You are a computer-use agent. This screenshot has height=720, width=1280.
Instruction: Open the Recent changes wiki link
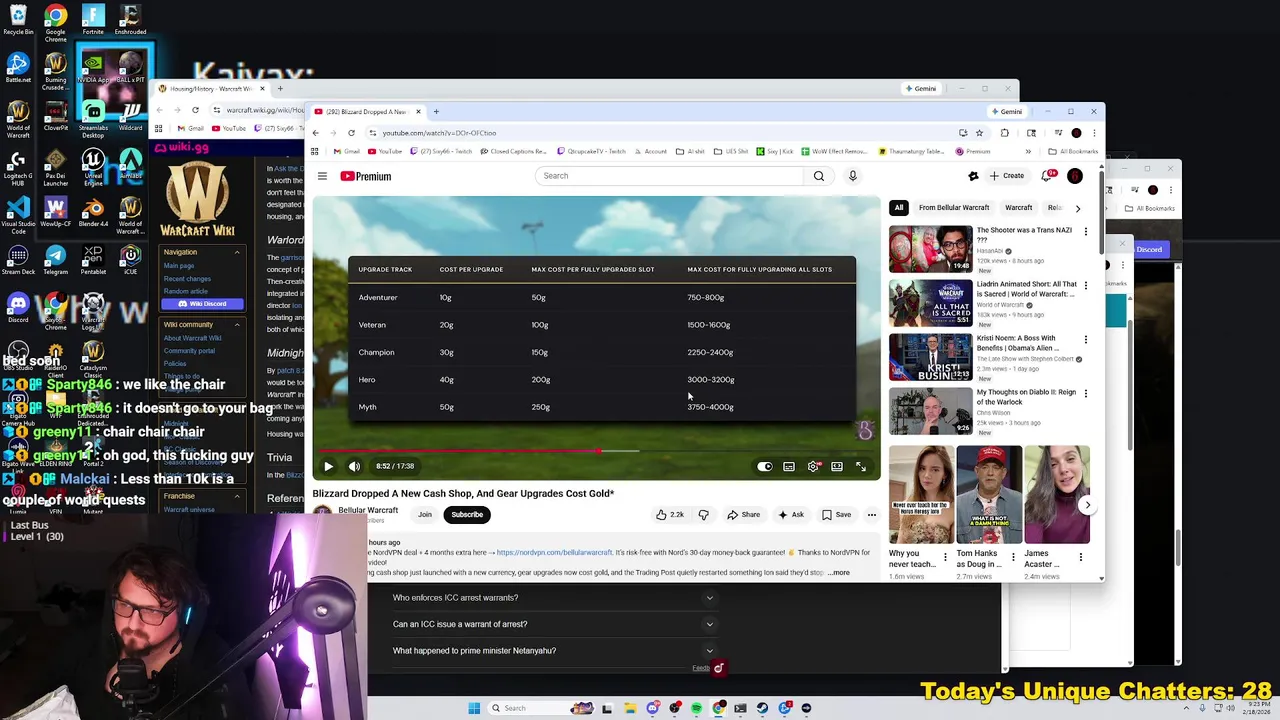187,279
